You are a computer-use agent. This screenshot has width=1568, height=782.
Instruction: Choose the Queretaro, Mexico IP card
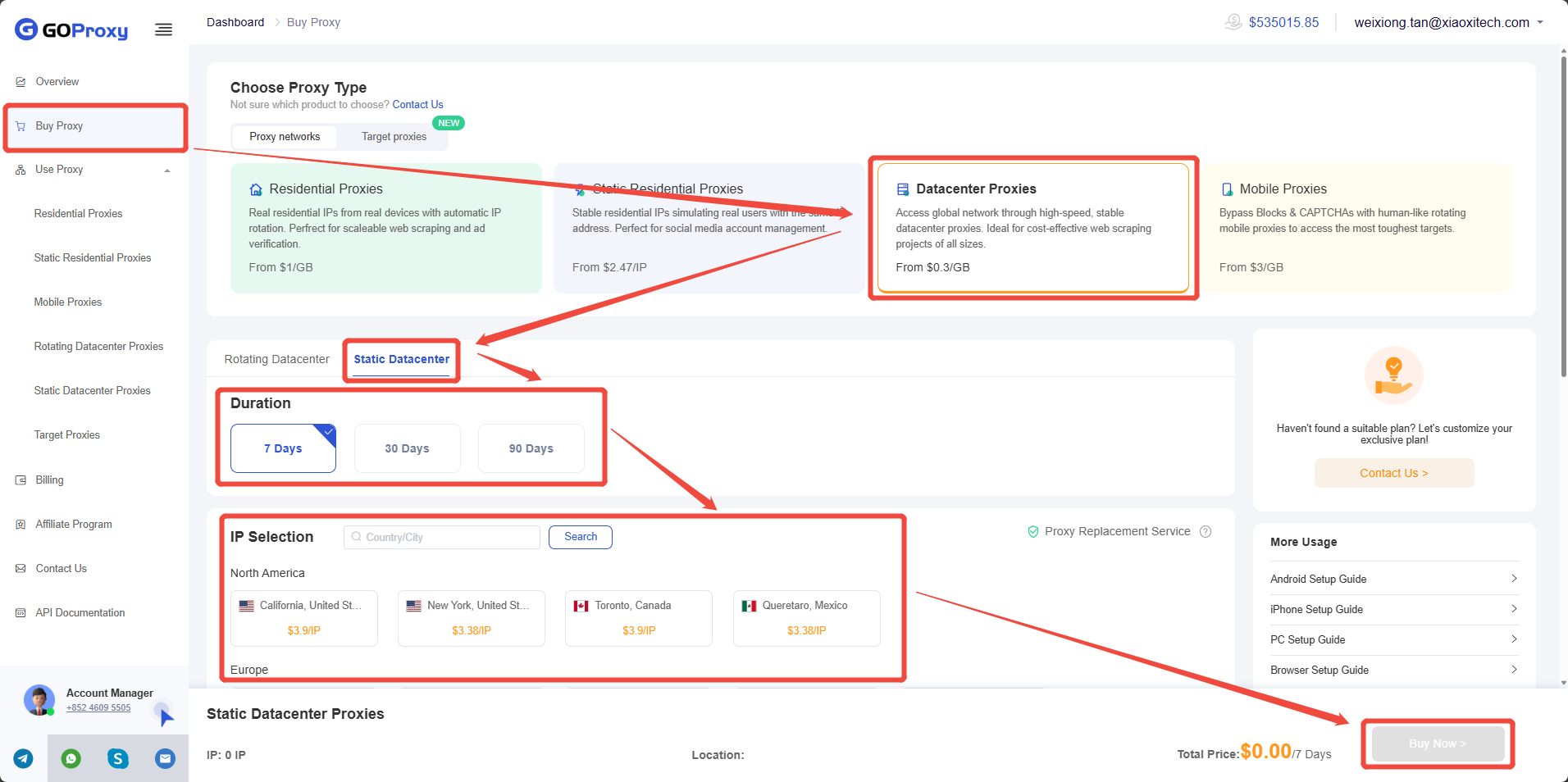point(807,618)
